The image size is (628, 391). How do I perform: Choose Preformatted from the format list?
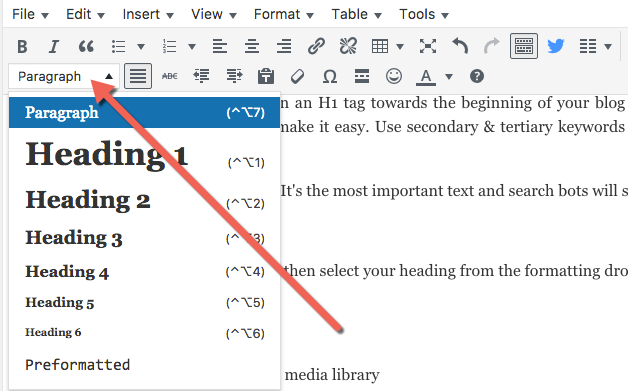[144, 365]
